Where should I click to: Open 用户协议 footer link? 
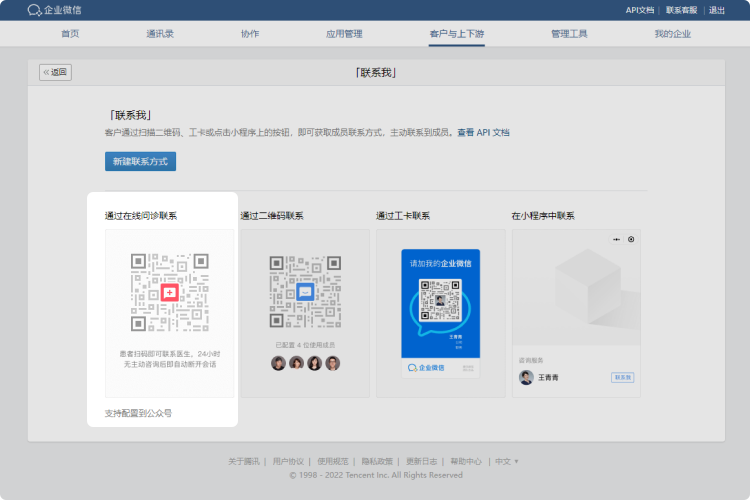point(288,461)
